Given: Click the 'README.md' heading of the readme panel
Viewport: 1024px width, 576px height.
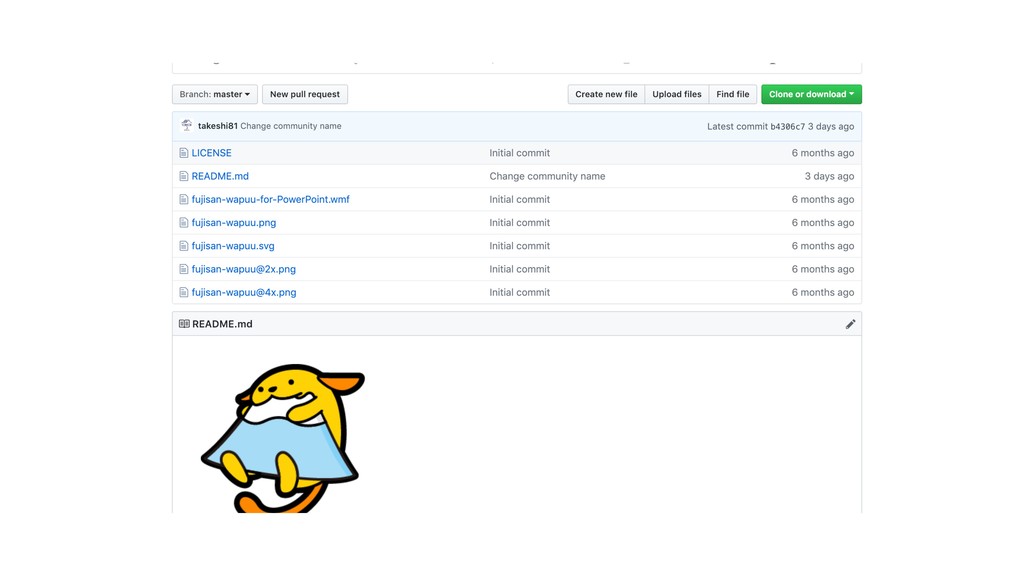Looking at the screenshot, I should [222, 324].
